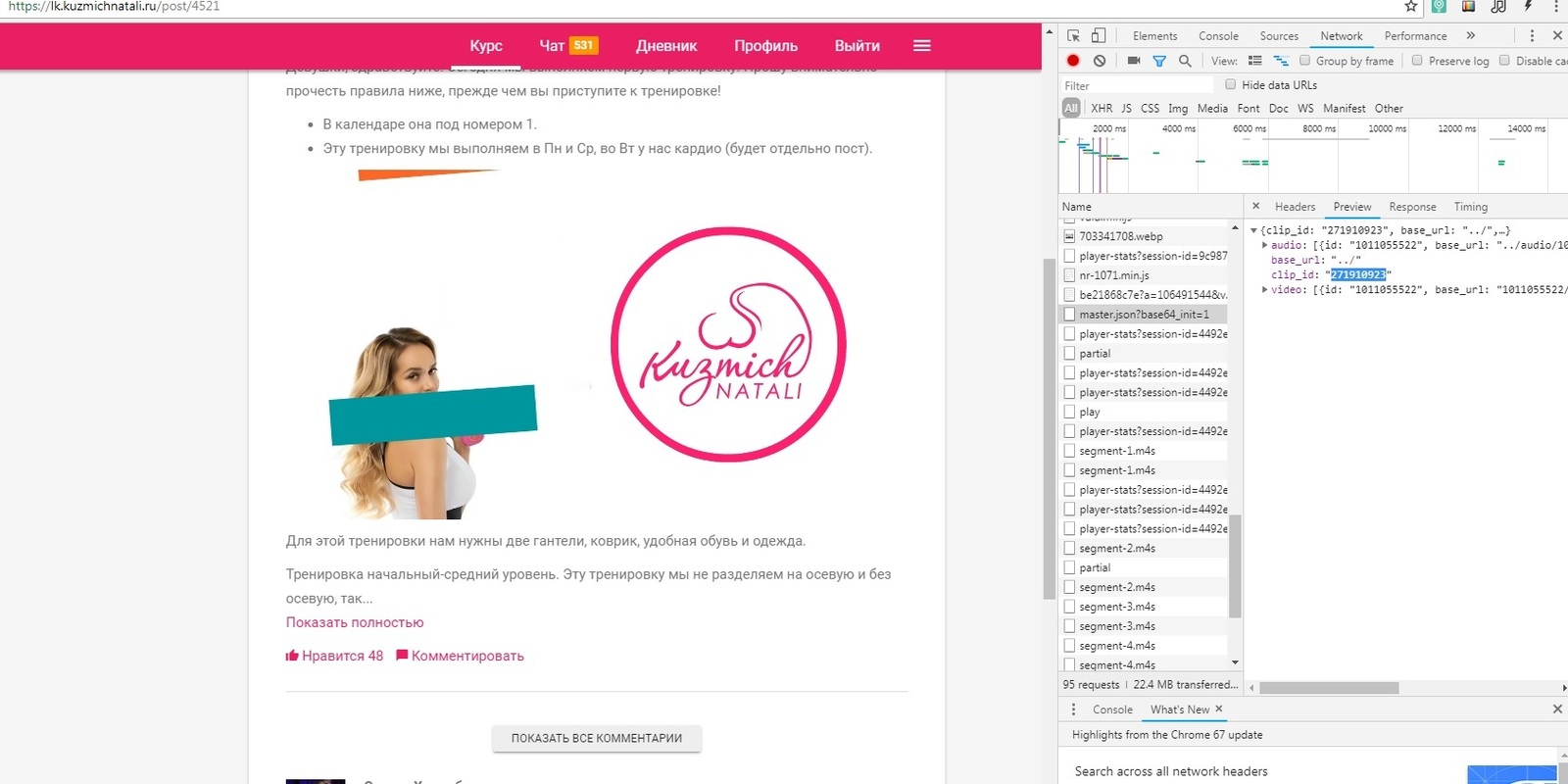Open DevTools customize three-dot menu
Viewport: 1568px width, 784px height.
pyautogui.click(x=1532, y=35)
